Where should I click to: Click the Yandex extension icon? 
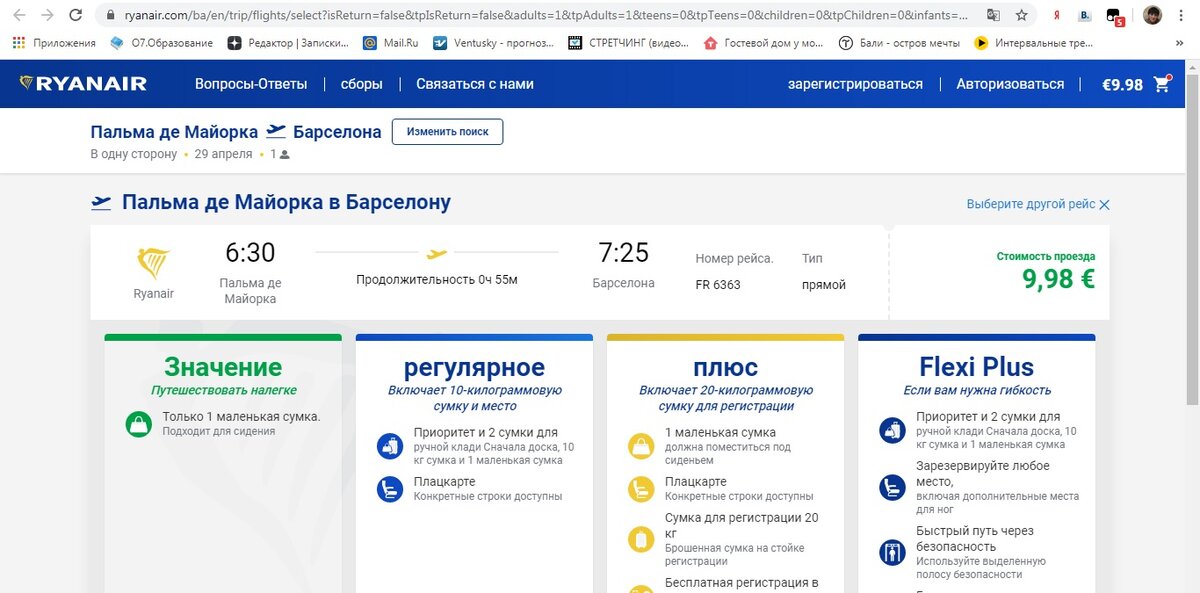(x=1058, y=15)
